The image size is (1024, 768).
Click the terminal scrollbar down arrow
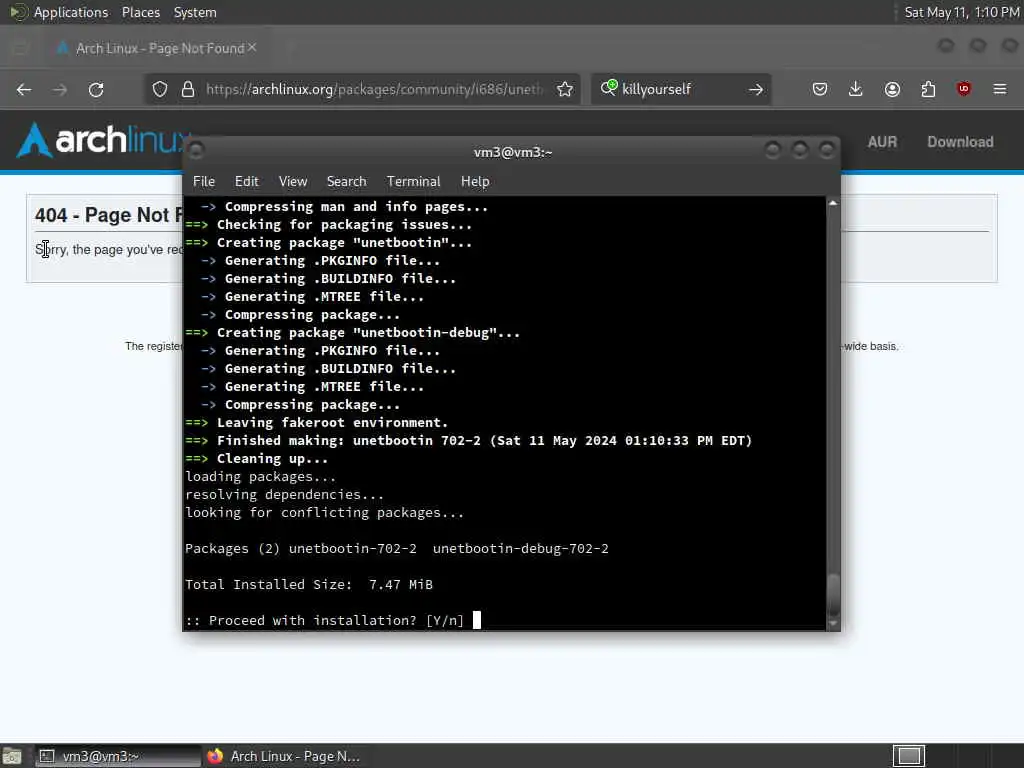833,624
